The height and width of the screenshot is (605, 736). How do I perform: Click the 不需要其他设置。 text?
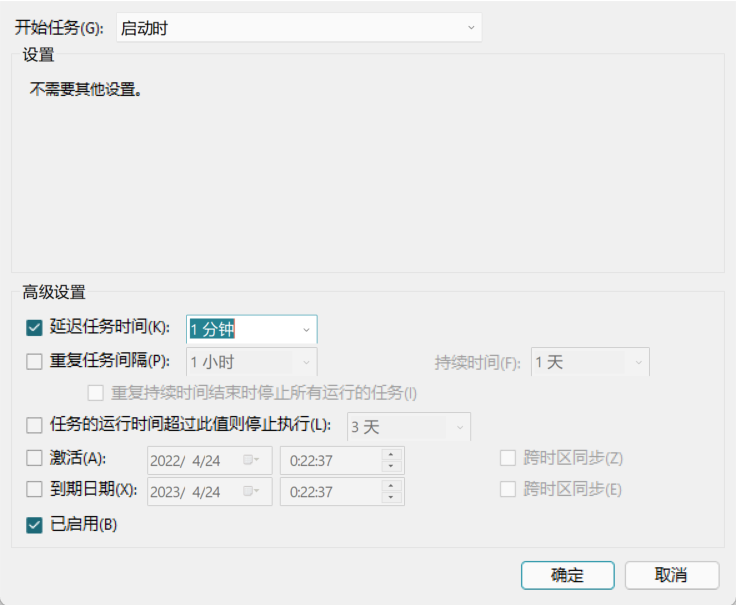85,89
